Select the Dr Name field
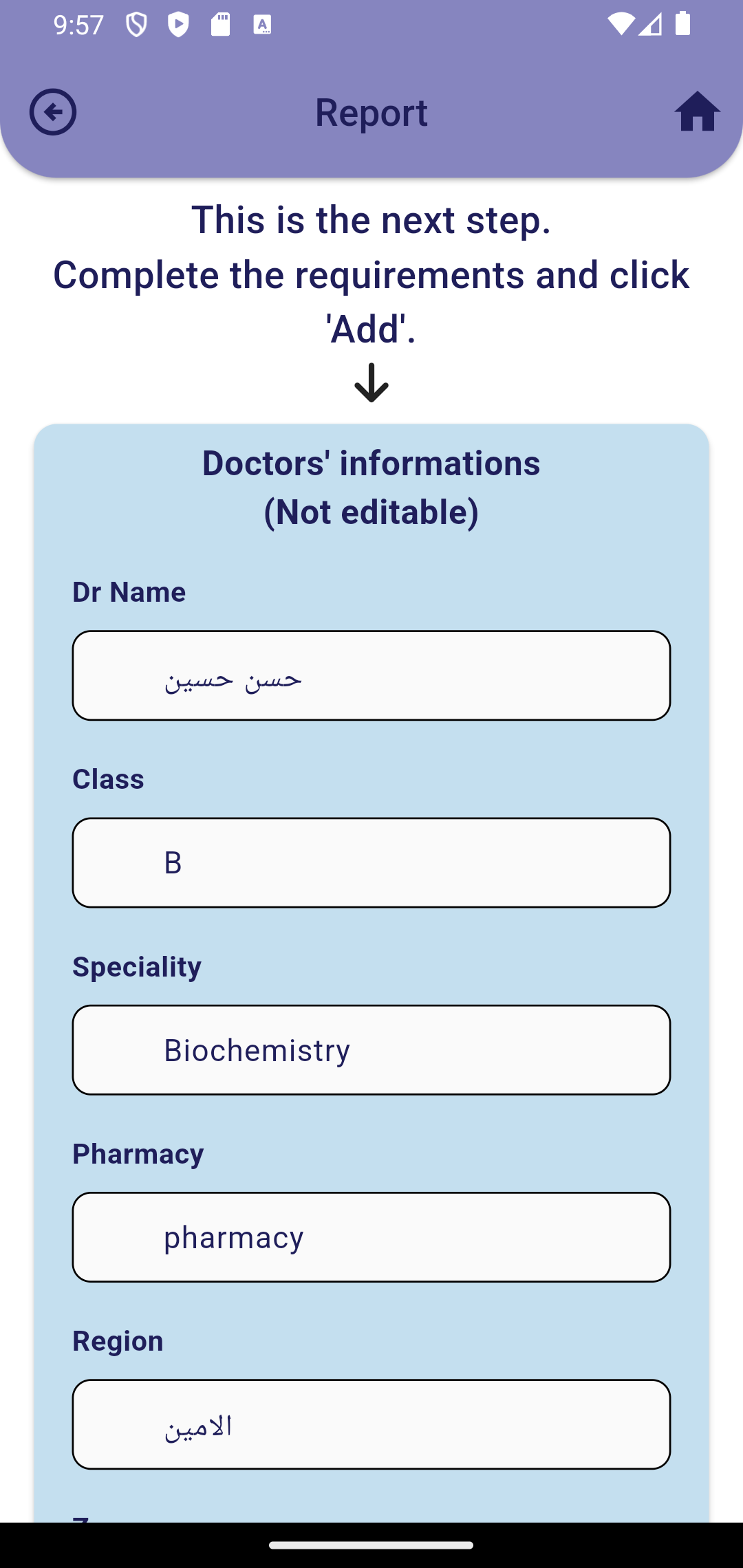Image resolution: width=743 pixels, height=1568 pixels. [371, 675]
